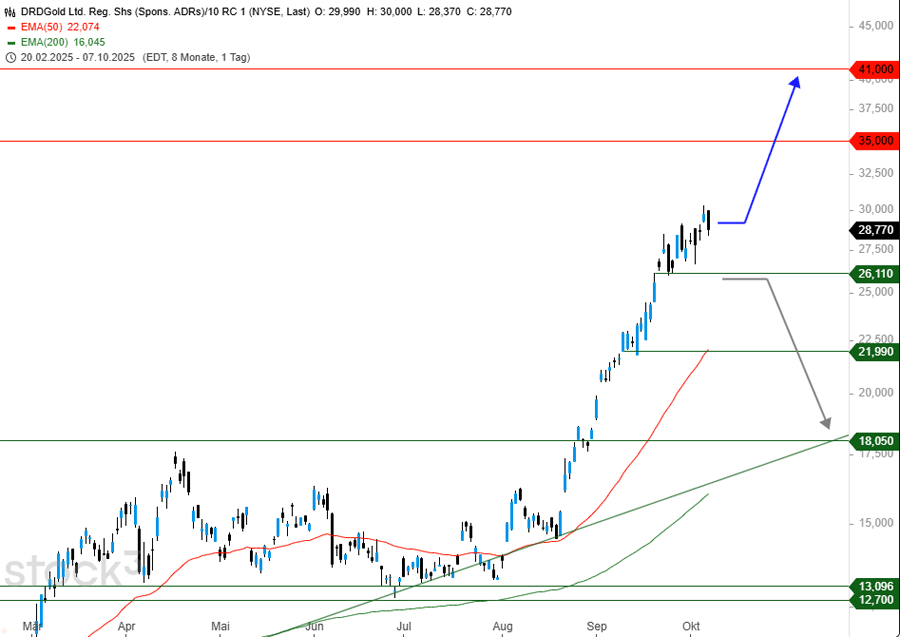This screenshot has width=900, height=637.
Task: Select the red 35,000 price label
Action: (873, 141)
